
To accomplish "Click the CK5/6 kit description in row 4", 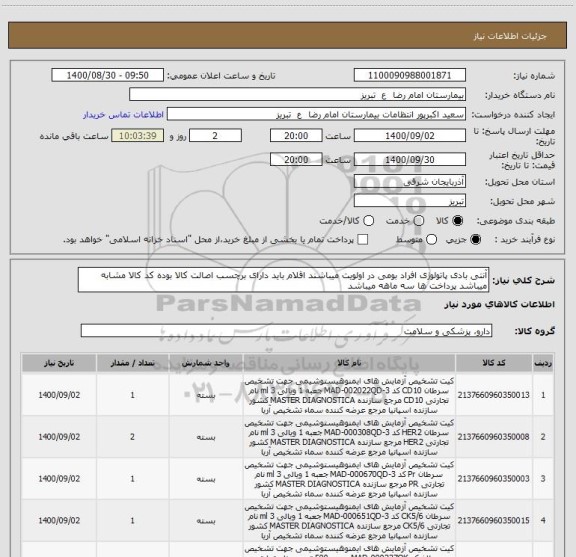I will [349, 521].
